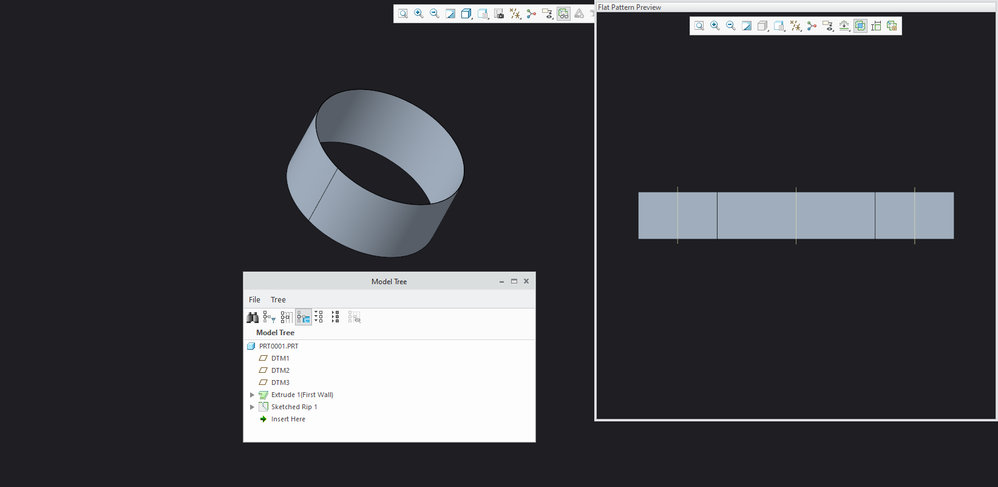Viewport: 998px width, 487px height.
Task: Click Zoom In in the main graphics toolbar
Action: tap(419, 14)
